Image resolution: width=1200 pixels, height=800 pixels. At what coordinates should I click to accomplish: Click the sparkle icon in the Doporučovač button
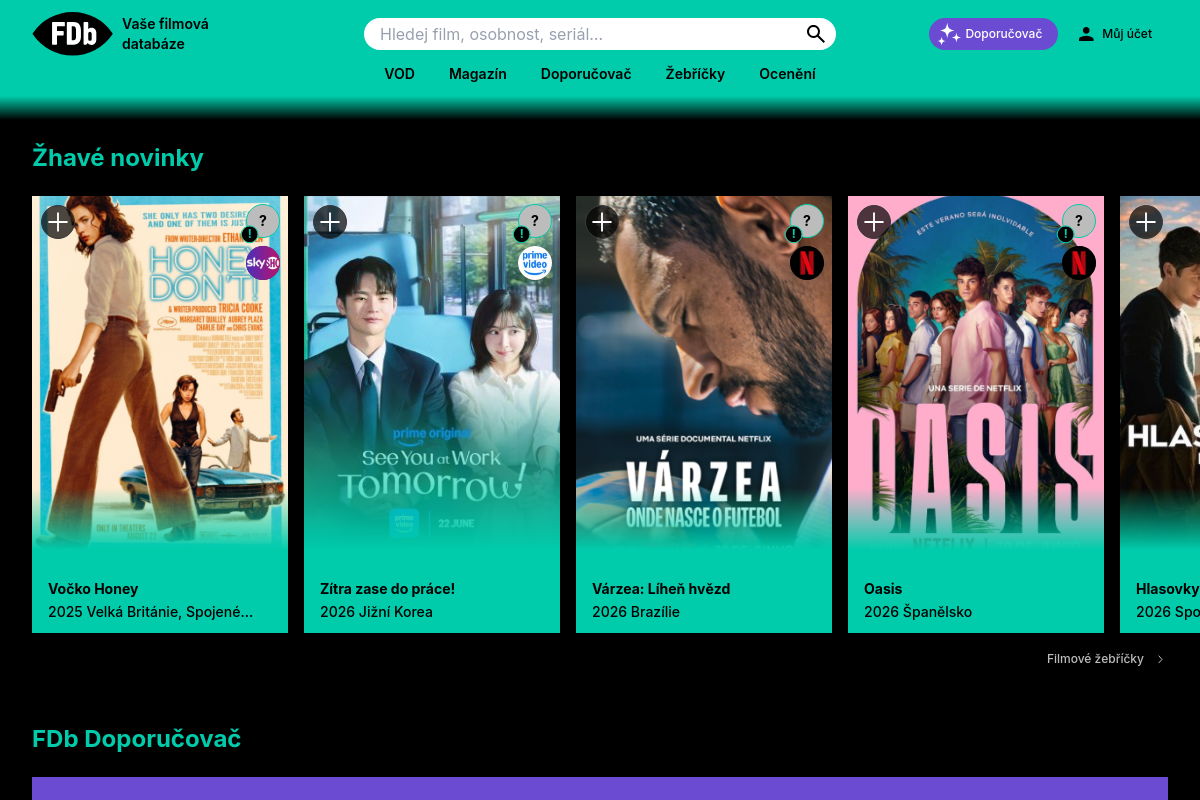949,34
